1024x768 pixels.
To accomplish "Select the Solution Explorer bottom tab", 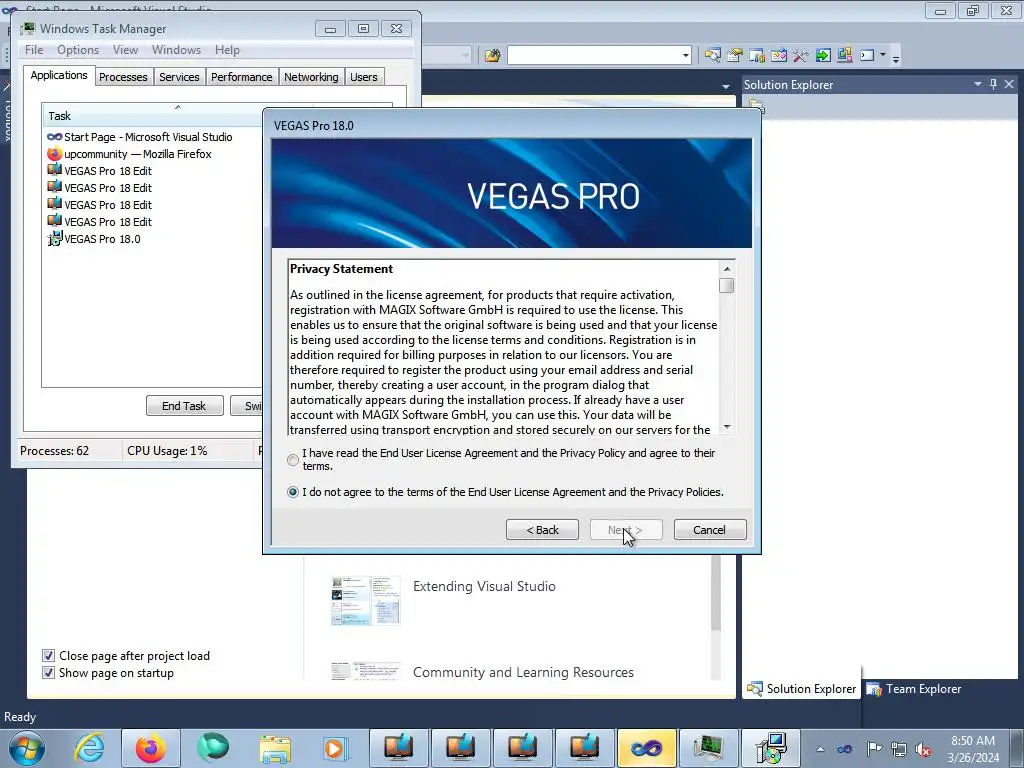I will [x=802, y=689].
